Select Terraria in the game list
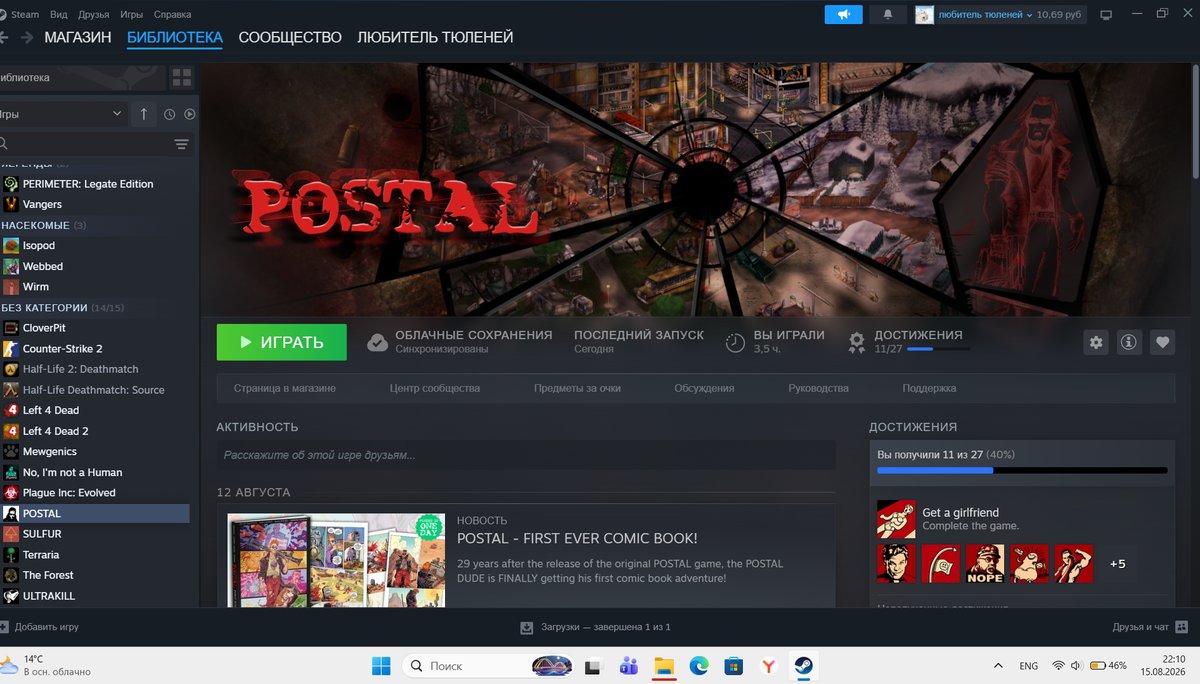This screenshot has height=684, width=1200. click(95, 555)
